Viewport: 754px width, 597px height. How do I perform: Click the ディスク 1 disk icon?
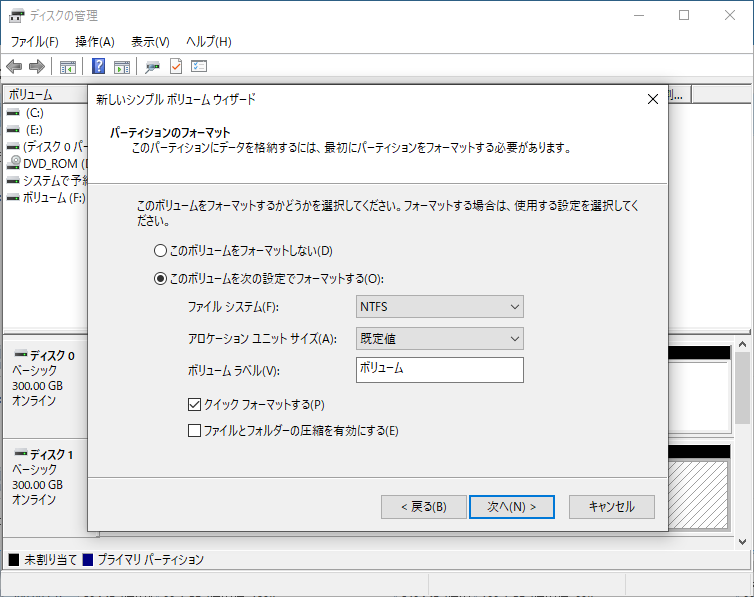[21, 453]
